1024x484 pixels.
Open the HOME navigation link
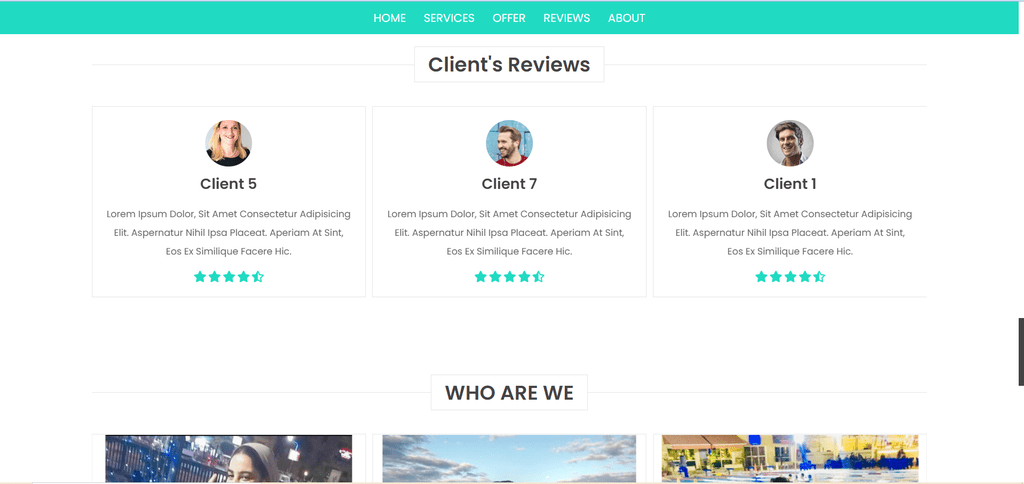click(x=389, y=18)
